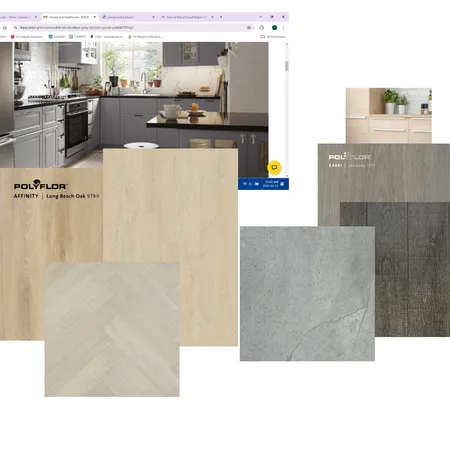450x450 pixels.
Task: Open the green profile avatar
Action: point(274,28)
